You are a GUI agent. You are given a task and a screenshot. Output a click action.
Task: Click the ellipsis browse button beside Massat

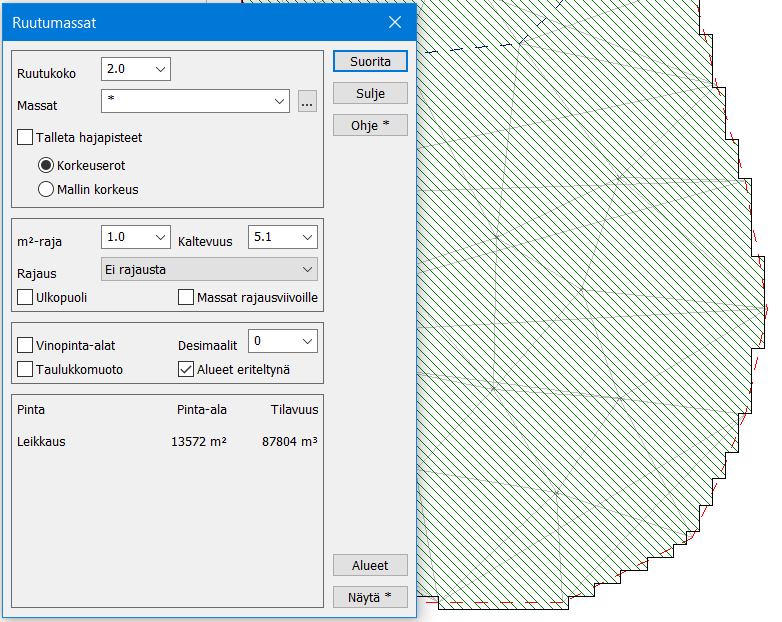click(307, 102)
